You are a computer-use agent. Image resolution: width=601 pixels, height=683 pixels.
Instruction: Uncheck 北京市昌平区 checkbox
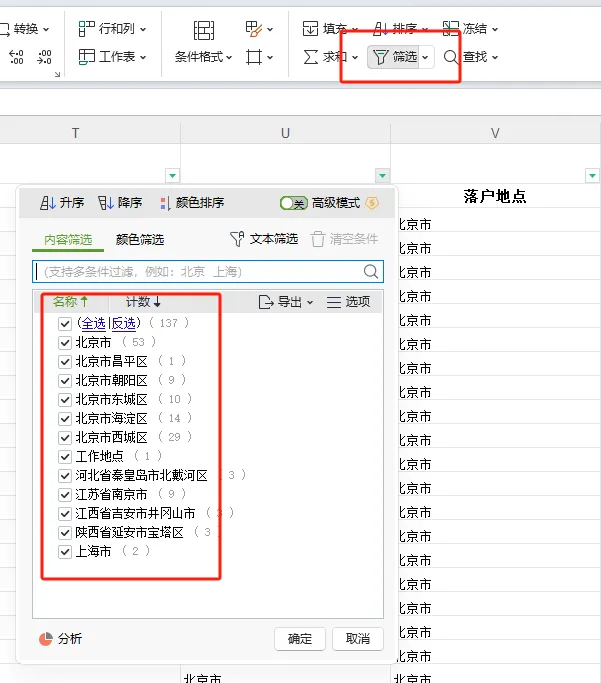pos(65,362)
